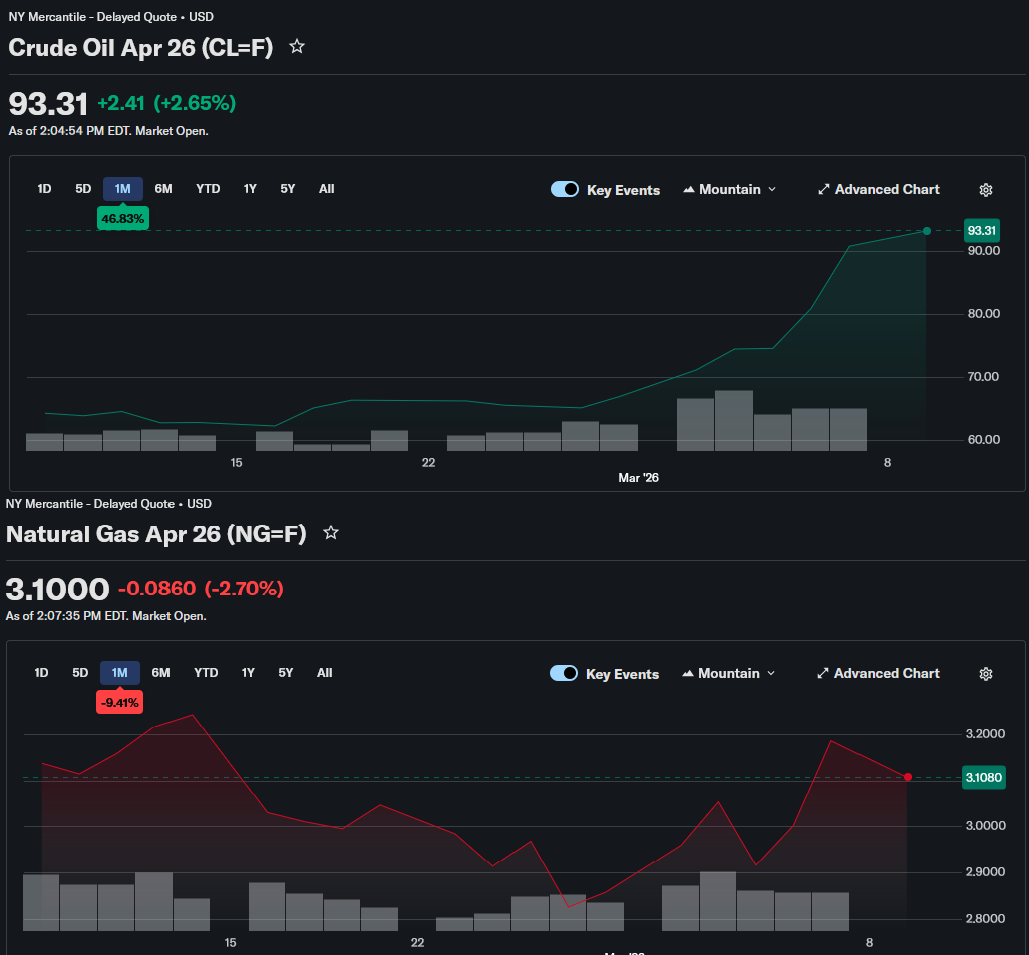The height and width of the screenshot is (955, 1029).
Task: Click the 3.0000 axis label on Gas chart
Action: (x=985, y=826)
